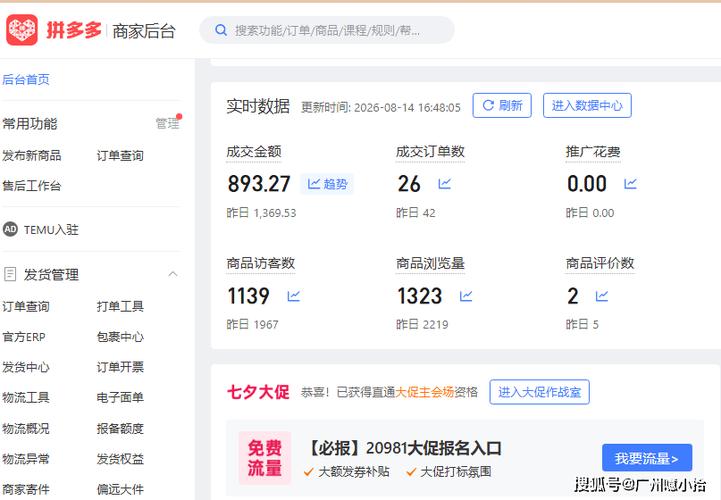Image resolution: width=721 pixels, height=500 pixels.
Task: Click the AD badge icon beside TEMU入驻
Action: [10, 229]
